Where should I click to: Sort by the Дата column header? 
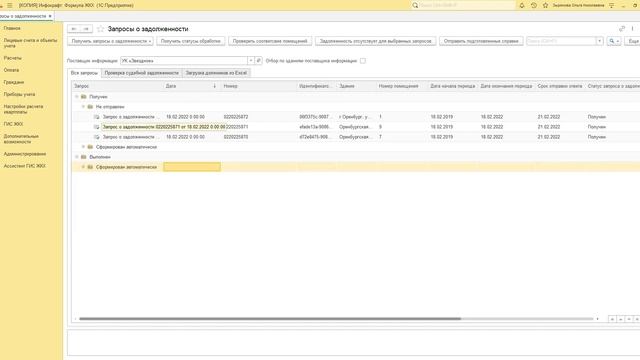(x=191, y=86)
